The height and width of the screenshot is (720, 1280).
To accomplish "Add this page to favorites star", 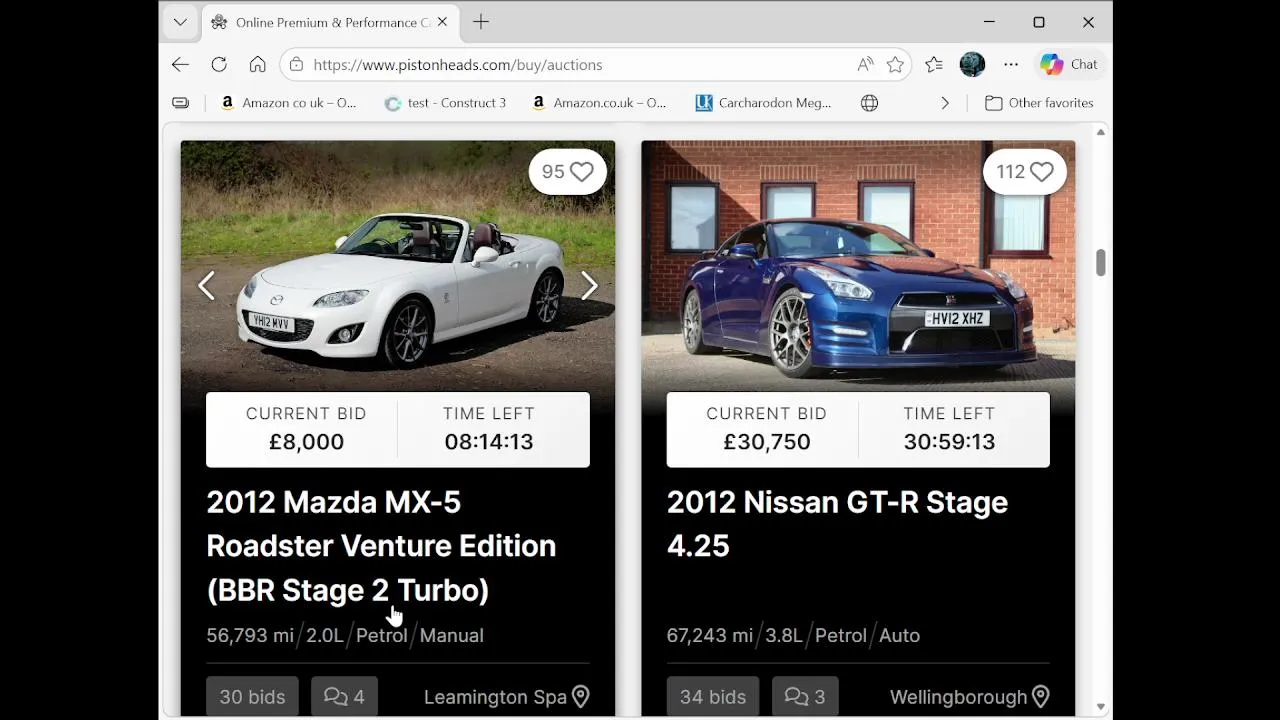I will [x=895, y=64].
